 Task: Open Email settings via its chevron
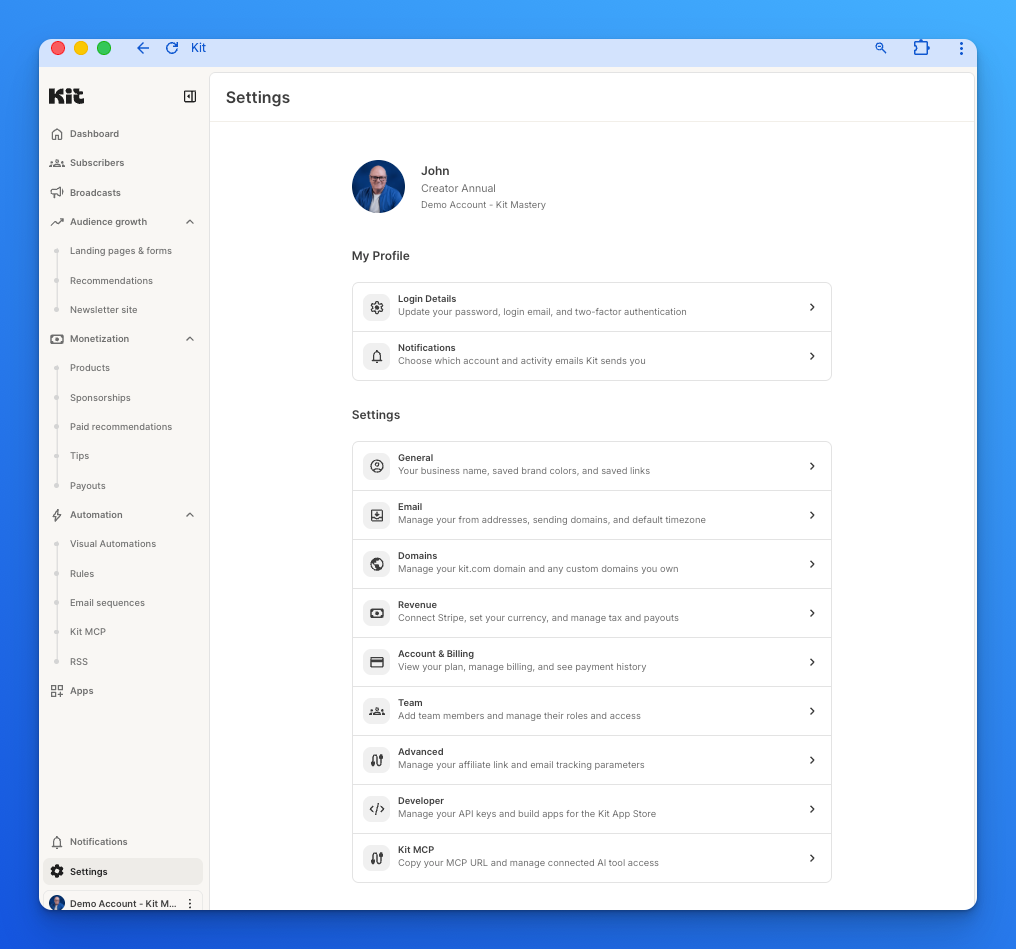coord(812,516)
